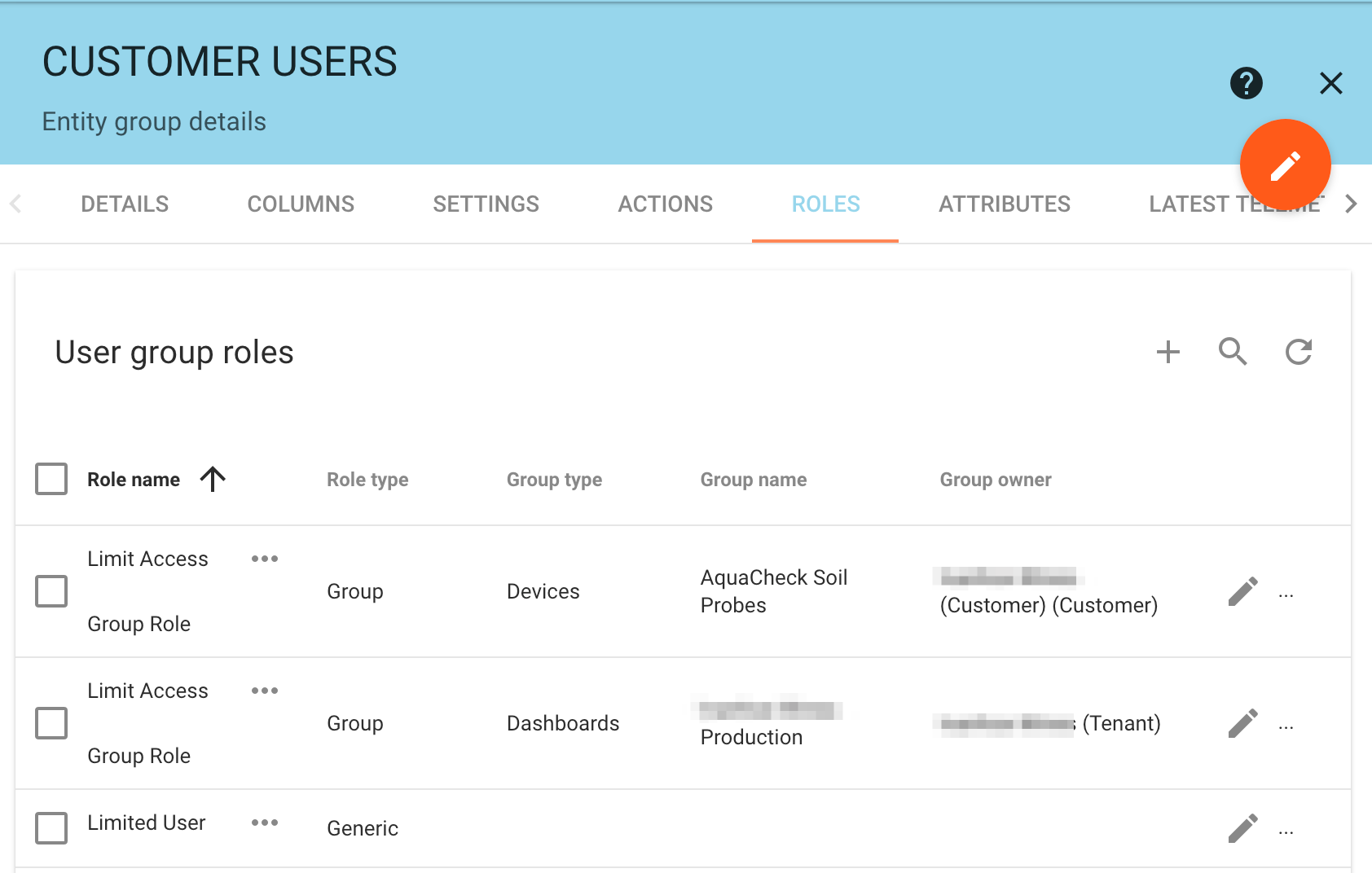
Task: Select the first Limit Access Group Role row checkbox
Action: 51,592
